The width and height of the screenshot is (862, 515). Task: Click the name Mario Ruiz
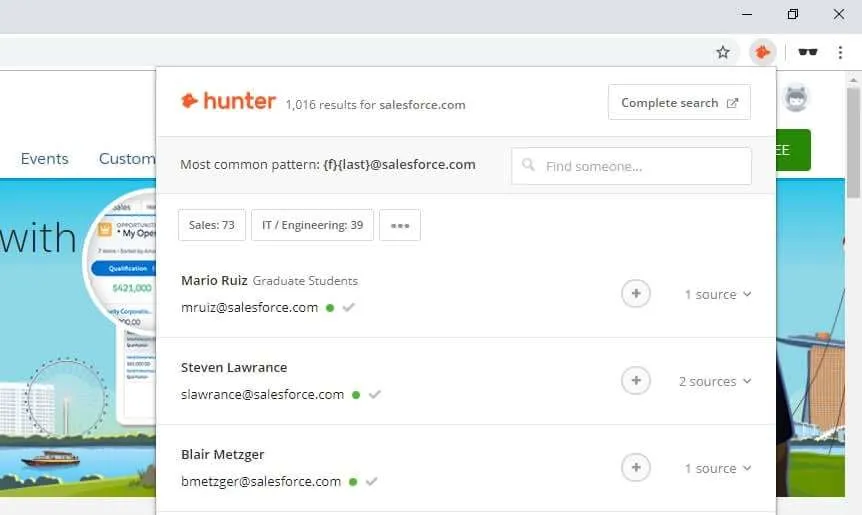pyautogui.click(x=214, y=280)
